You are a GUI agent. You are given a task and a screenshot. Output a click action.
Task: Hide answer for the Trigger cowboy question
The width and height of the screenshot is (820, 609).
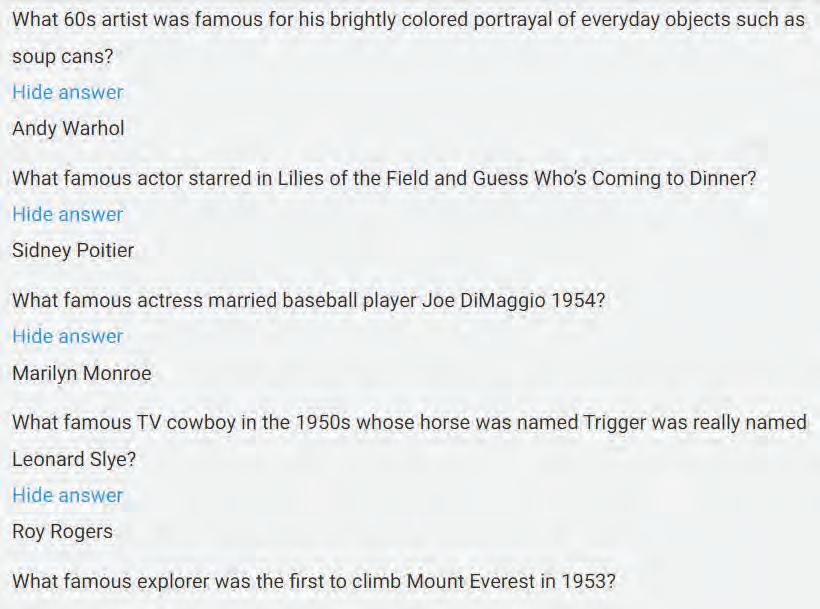[68, 495]
